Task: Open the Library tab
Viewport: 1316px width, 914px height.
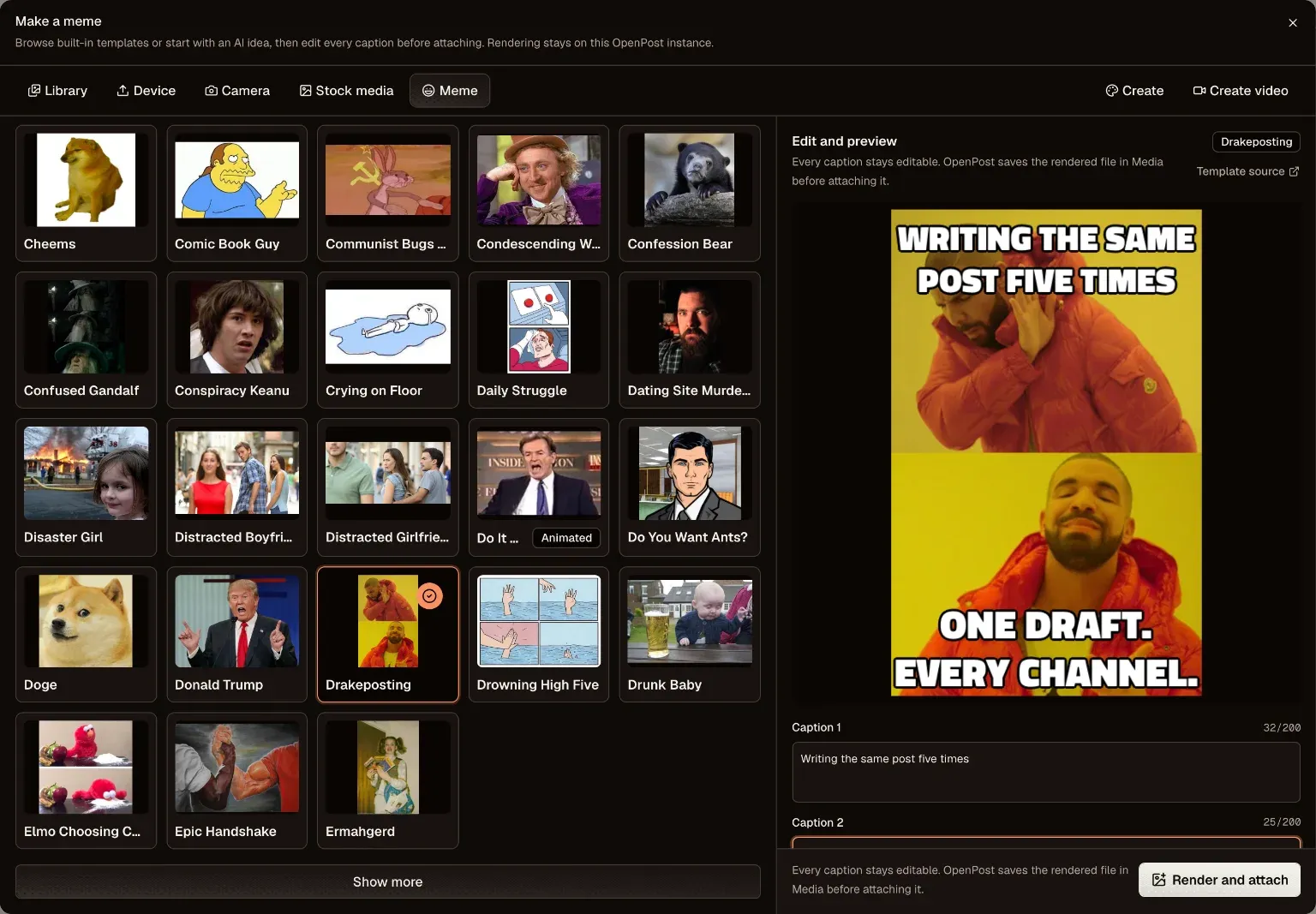Action: point(57,91)
